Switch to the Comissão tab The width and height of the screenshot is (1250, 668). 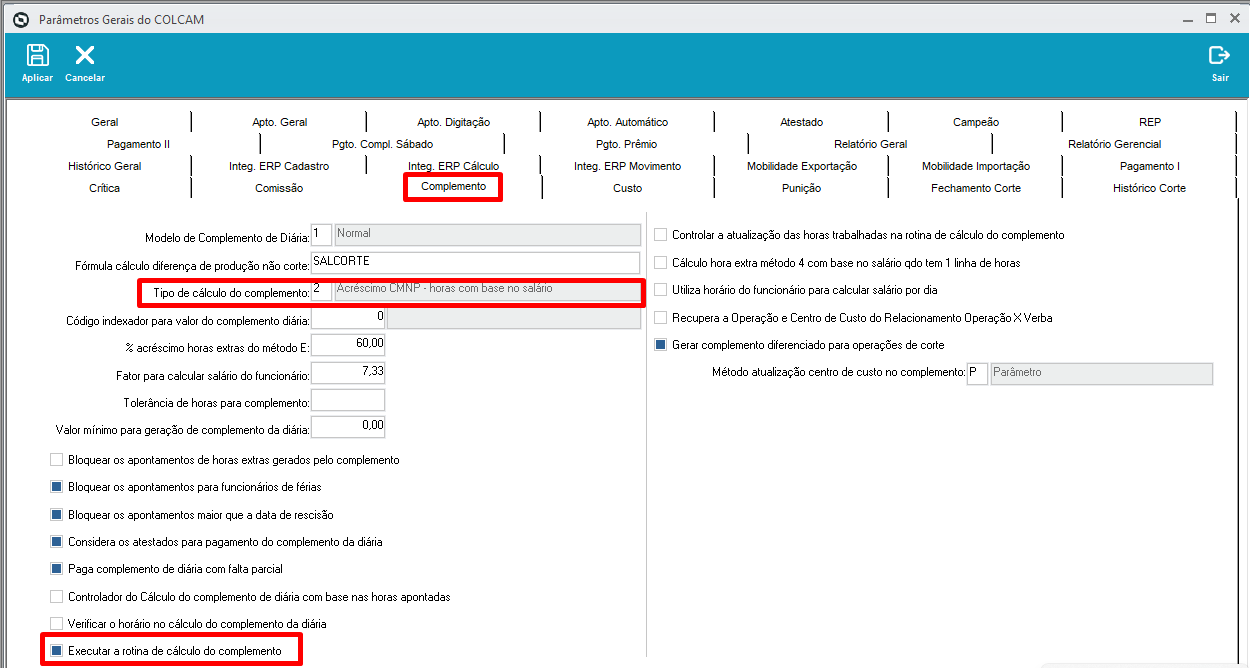click(x=279, y=188)
